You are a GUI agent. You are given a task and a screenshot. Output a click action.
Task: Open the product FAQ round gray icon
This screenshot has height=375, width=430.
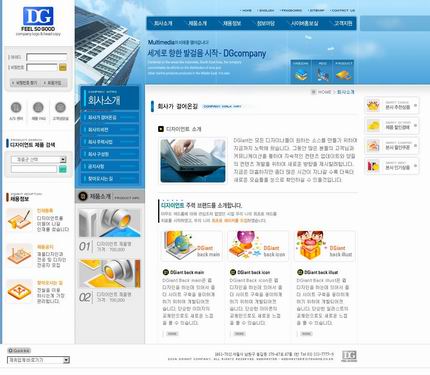(x=38, y=107)
